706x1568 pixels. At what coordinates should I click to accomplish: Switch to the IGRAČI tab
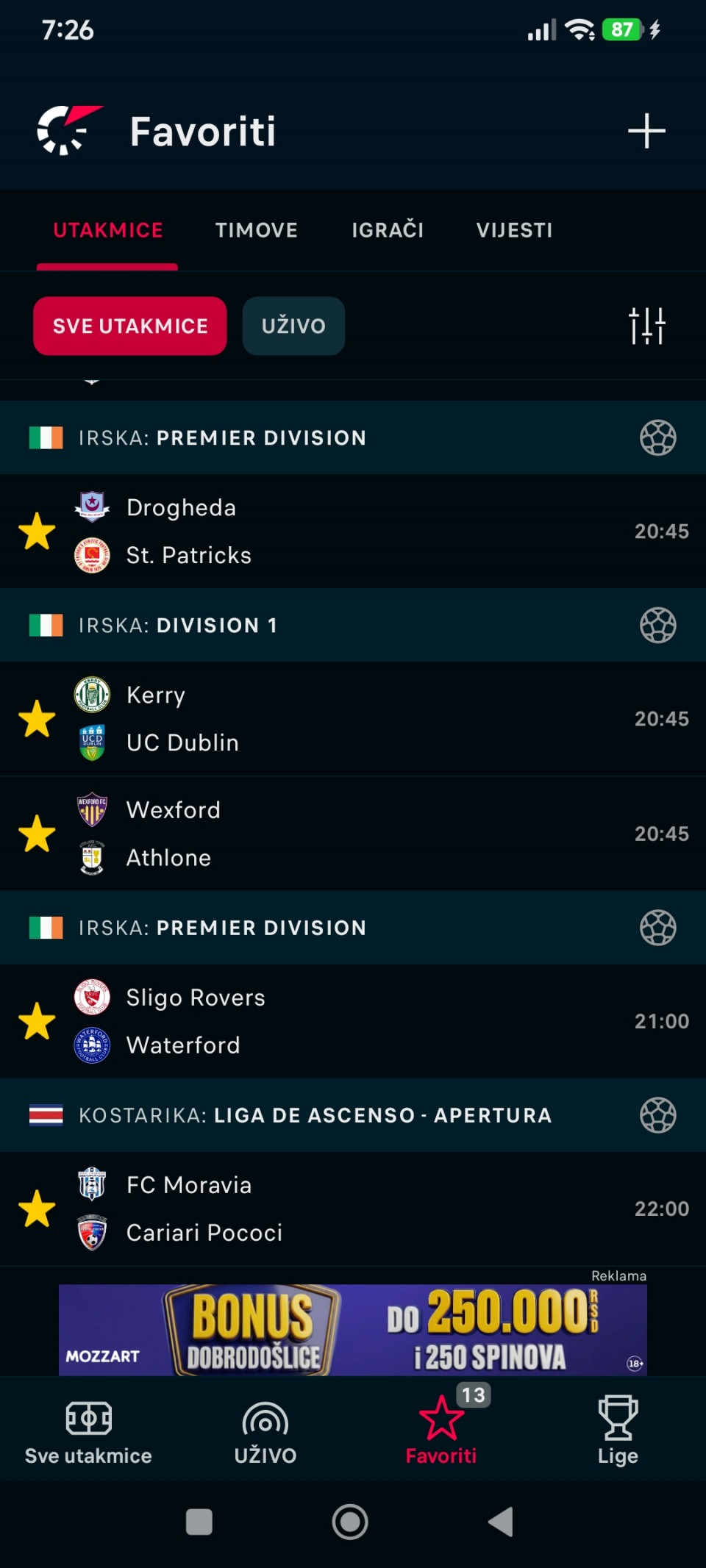point(388,230)
